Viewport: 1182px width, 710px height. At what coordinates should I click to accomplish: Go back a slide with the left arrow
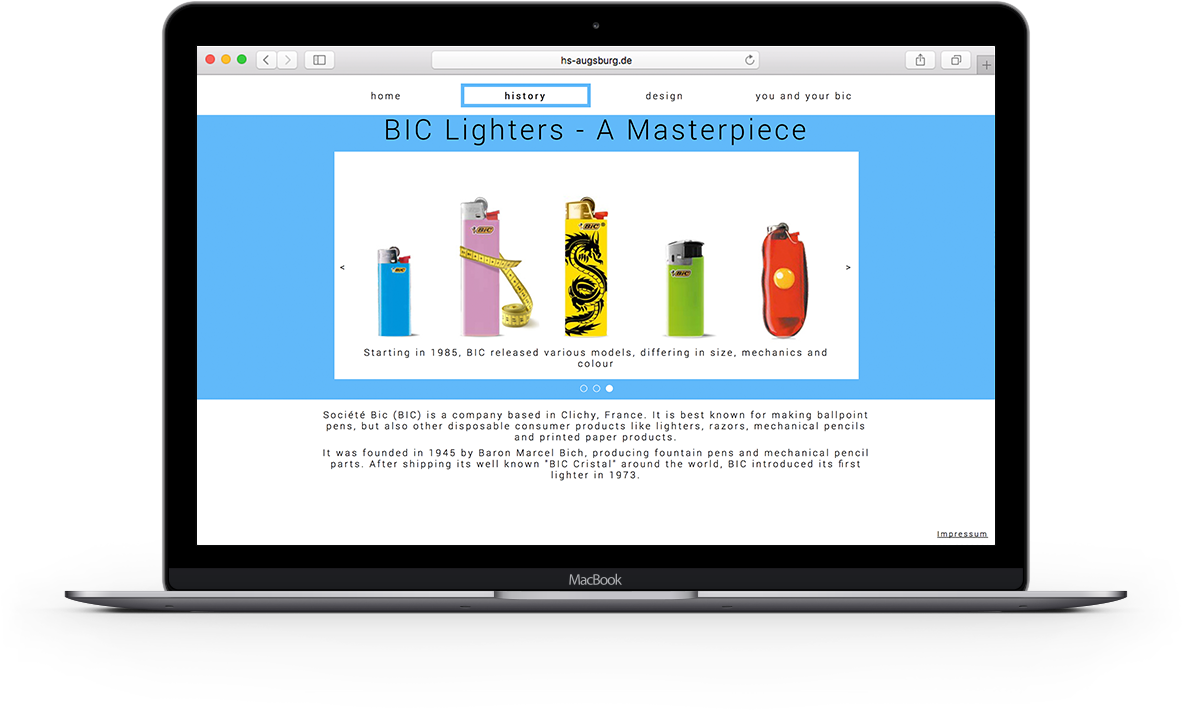point(343,266)
